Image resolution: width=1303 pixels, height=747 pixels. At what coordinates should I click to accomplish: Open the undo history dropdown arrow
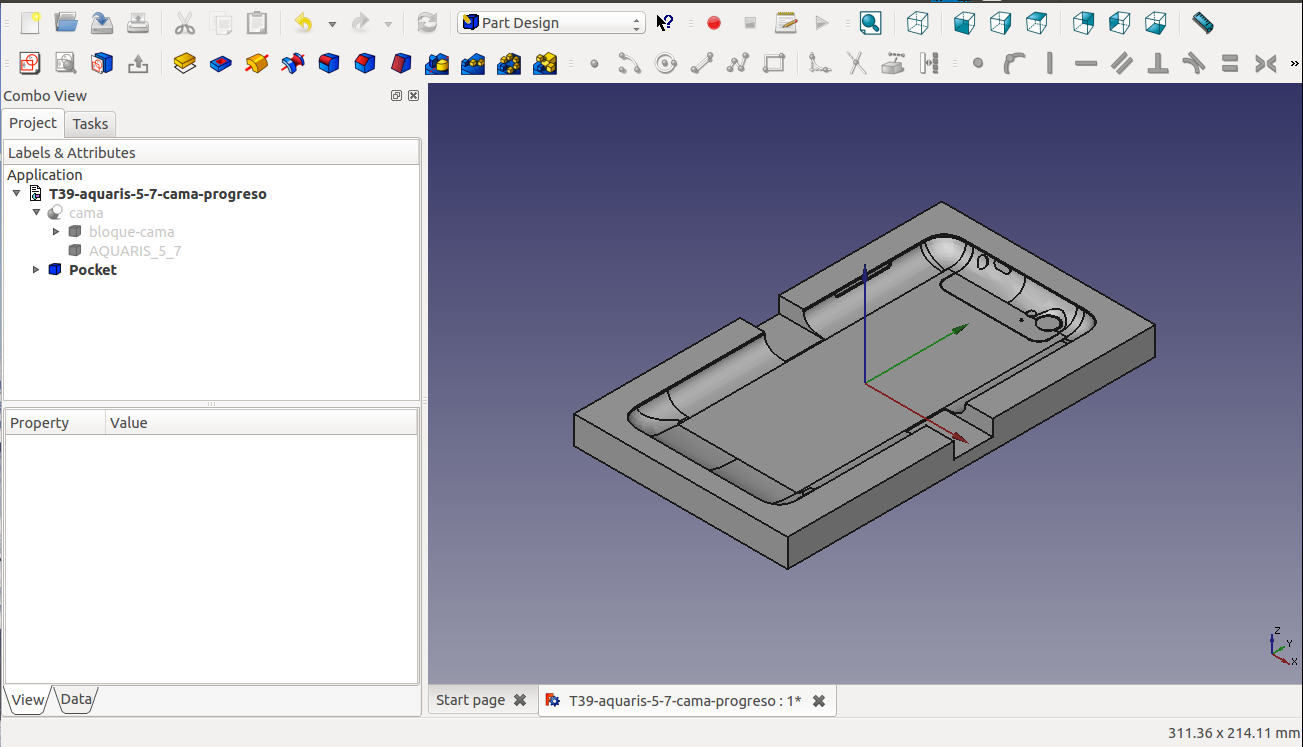point(332,24)
